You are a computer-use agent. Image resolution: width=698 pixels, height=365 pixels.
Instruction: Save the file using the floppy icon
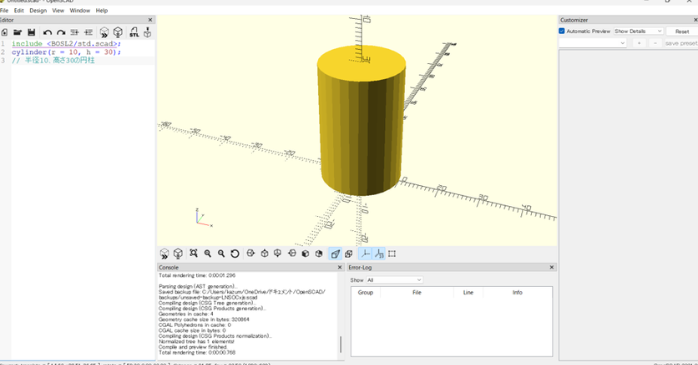tap(31, 32)
